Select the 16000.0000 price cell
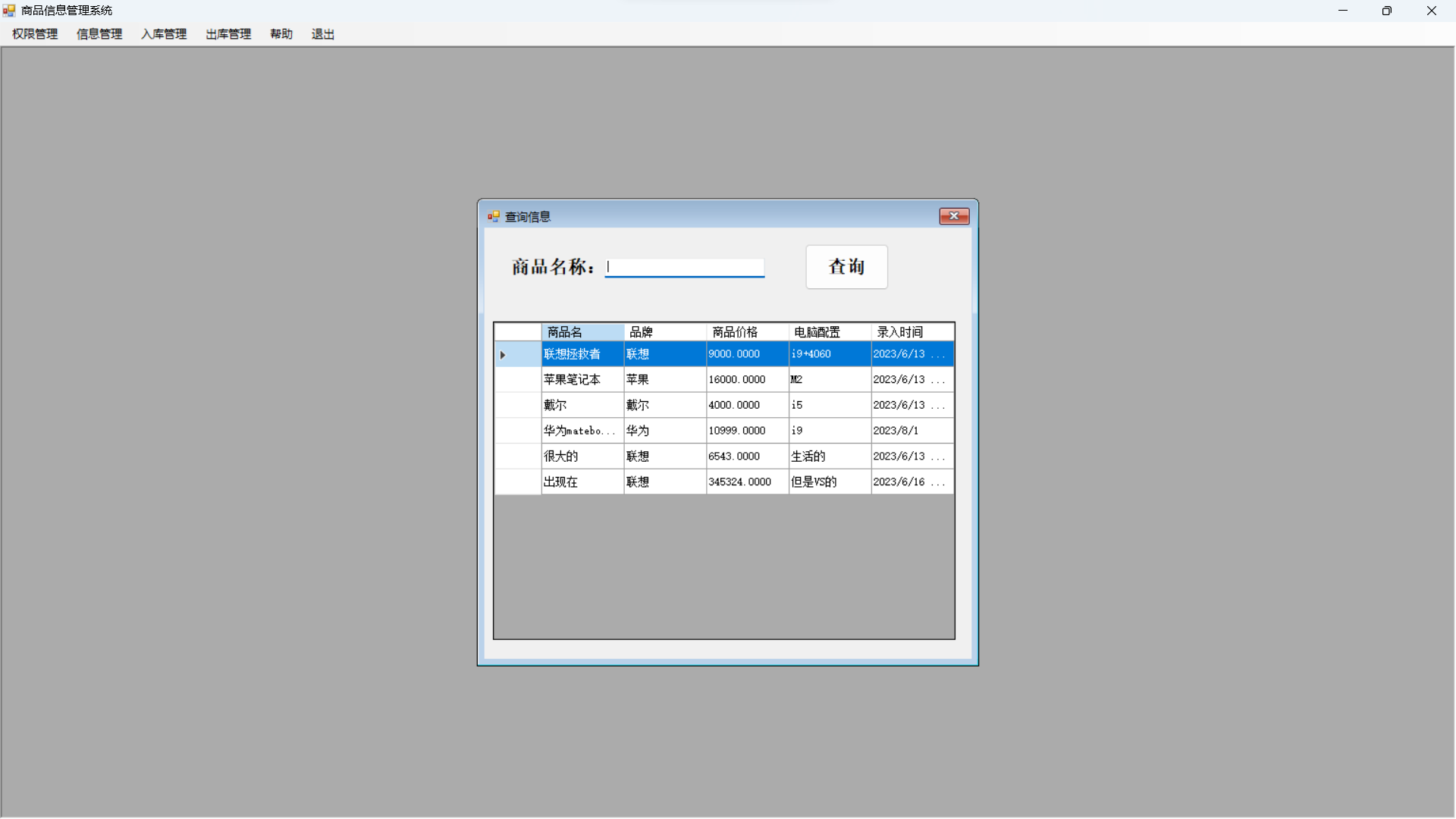 click(x=748, y=380)
